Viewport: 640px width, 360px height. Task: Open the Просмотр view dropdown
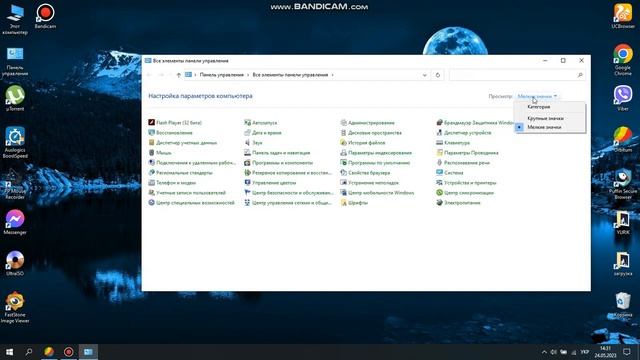(x=537, y=96)
